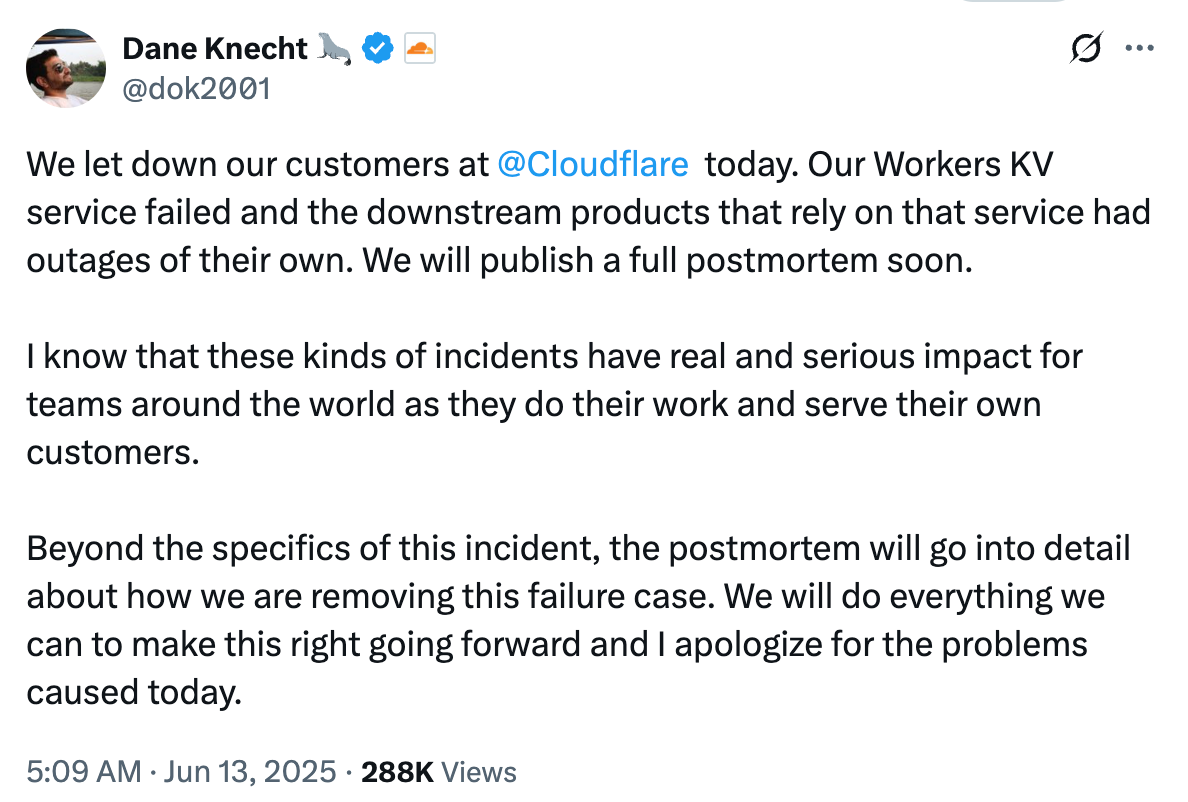Click the Jun 13, 2025 date
Image resolution: width=1188 pixels, height=802 pixels.
click(x=250, y=772)
